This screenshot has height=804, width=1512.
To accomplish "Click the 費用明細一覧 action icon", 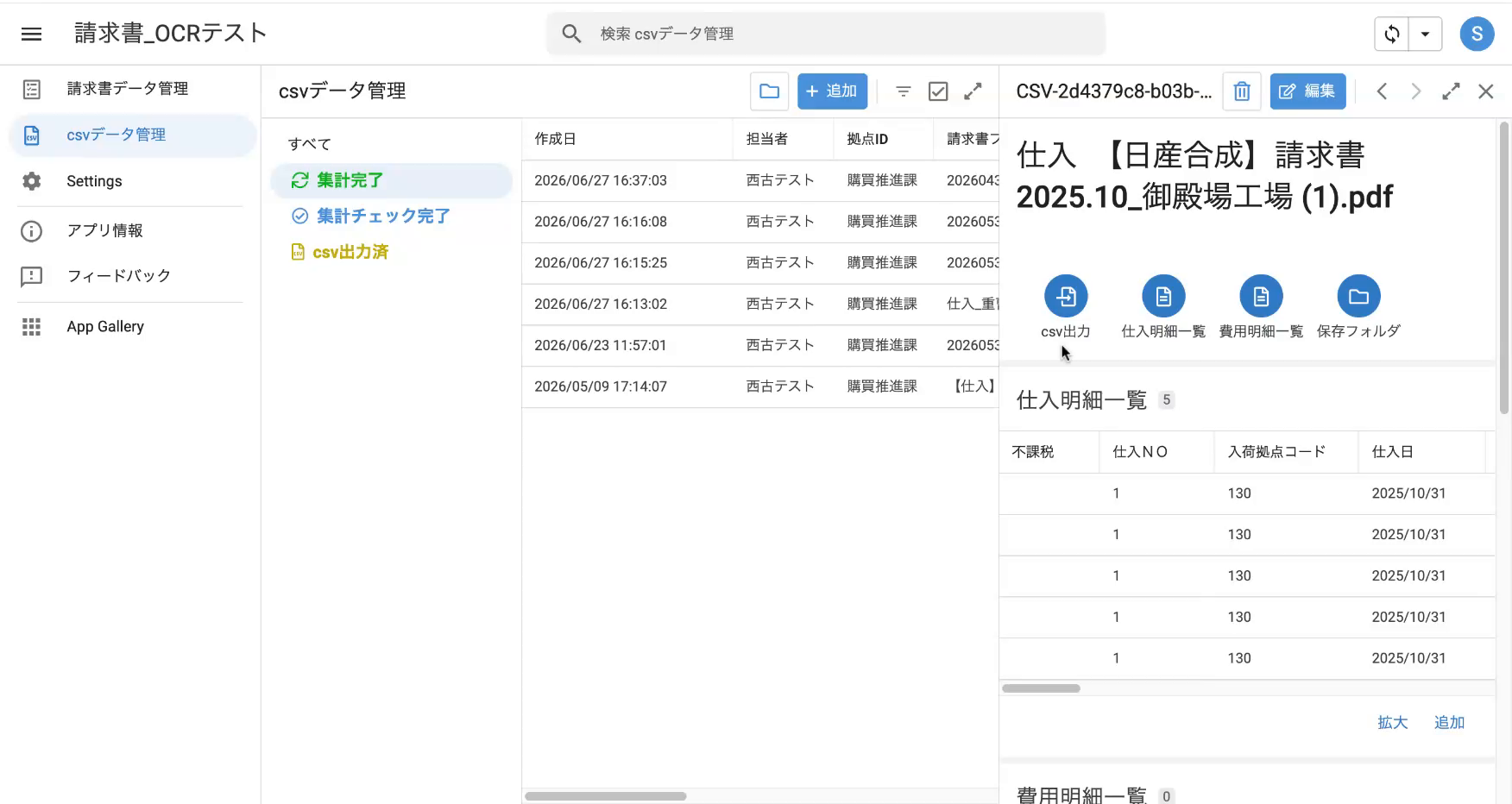I will tap(1261, 297).
